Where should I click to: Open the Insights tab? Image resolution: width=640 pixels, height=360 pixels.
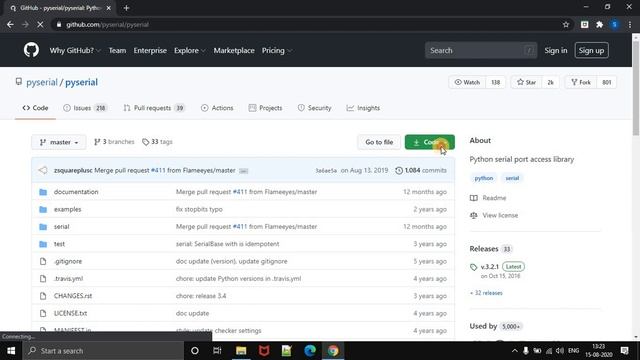coord(363,108)
